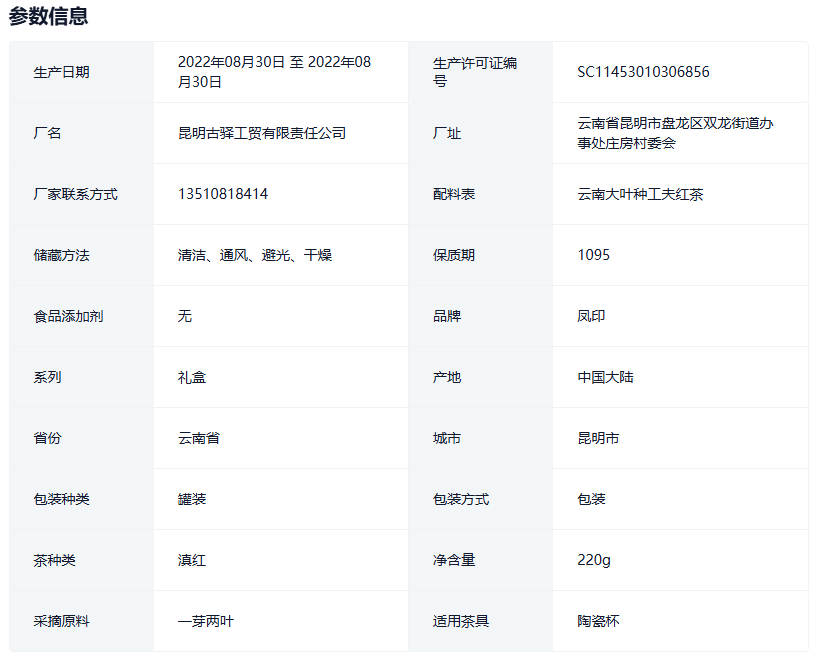
Task: Click the factory address text
Action: (x=675, y=133)
